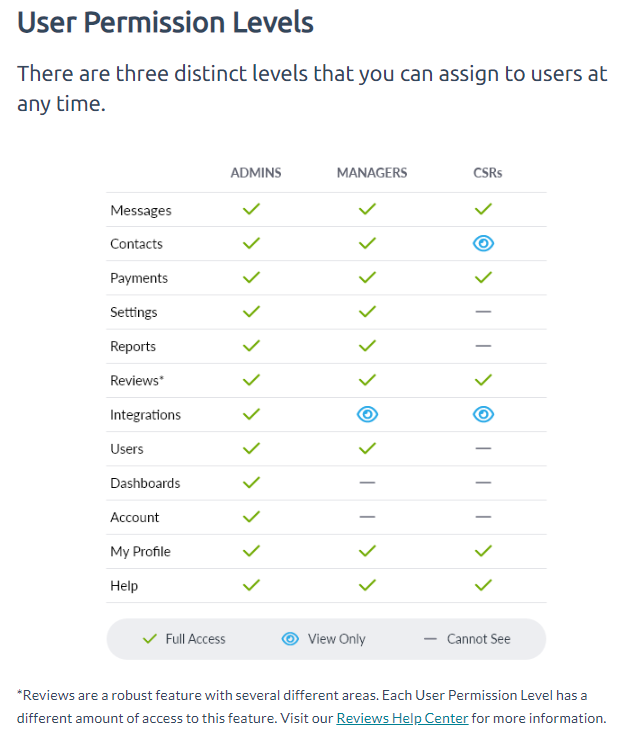Image resolution: width=631 pixels, height=735 pixels.
Task: Open the Reviews Help Center link
Action: [402, 718]
